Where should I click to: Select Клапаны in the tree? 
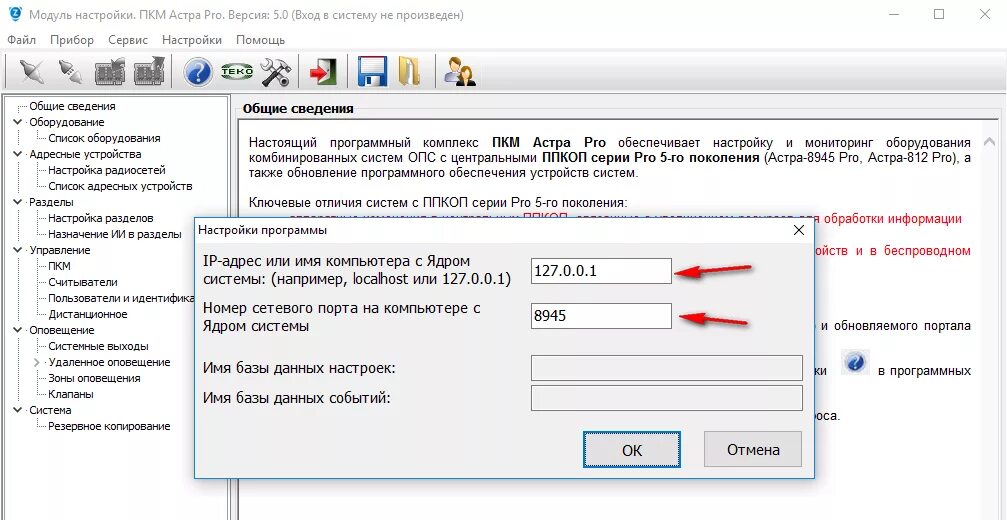(71, 394)
